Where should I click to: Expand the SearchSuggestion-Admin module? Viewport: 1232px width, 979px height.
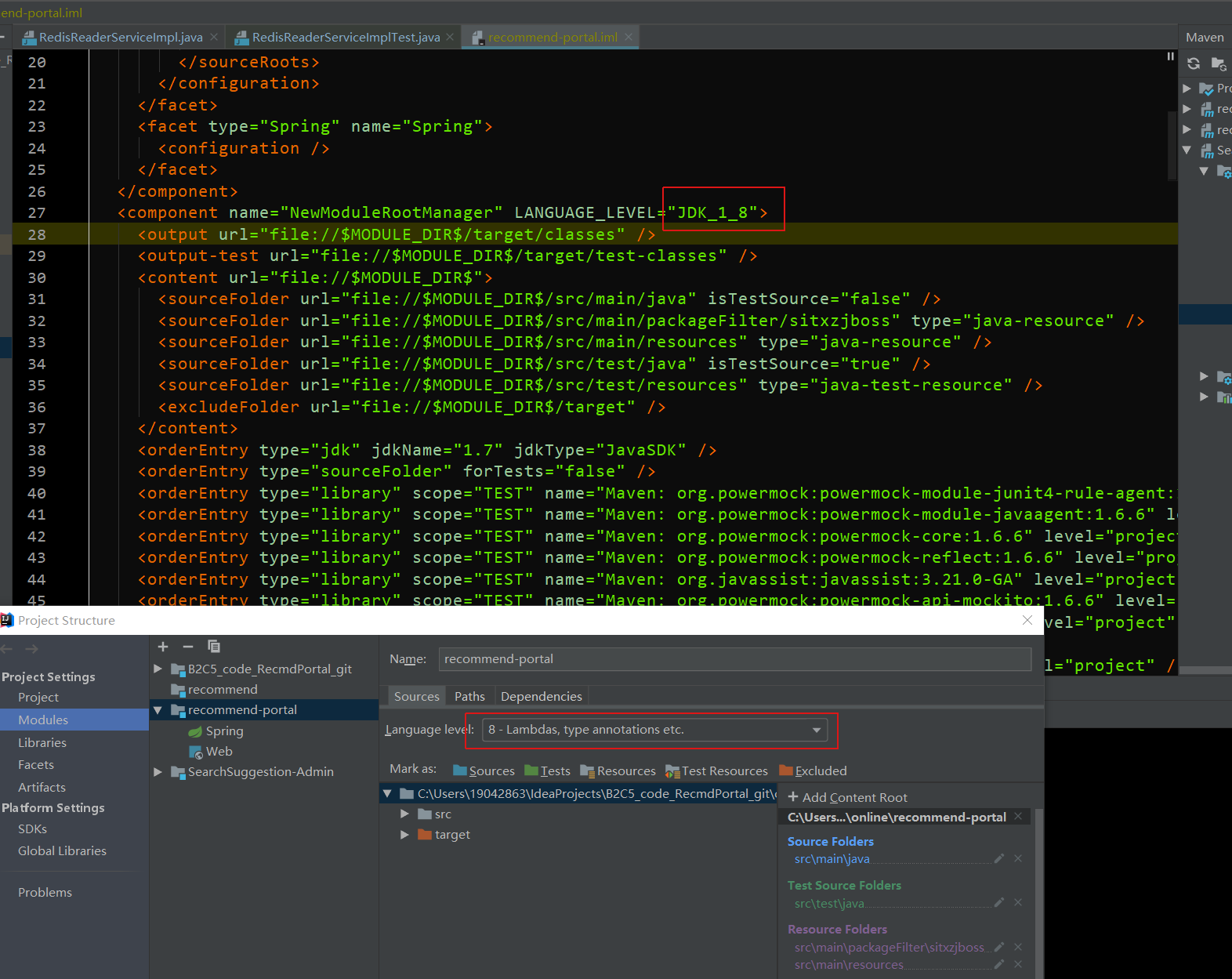(x=158, y=772)
